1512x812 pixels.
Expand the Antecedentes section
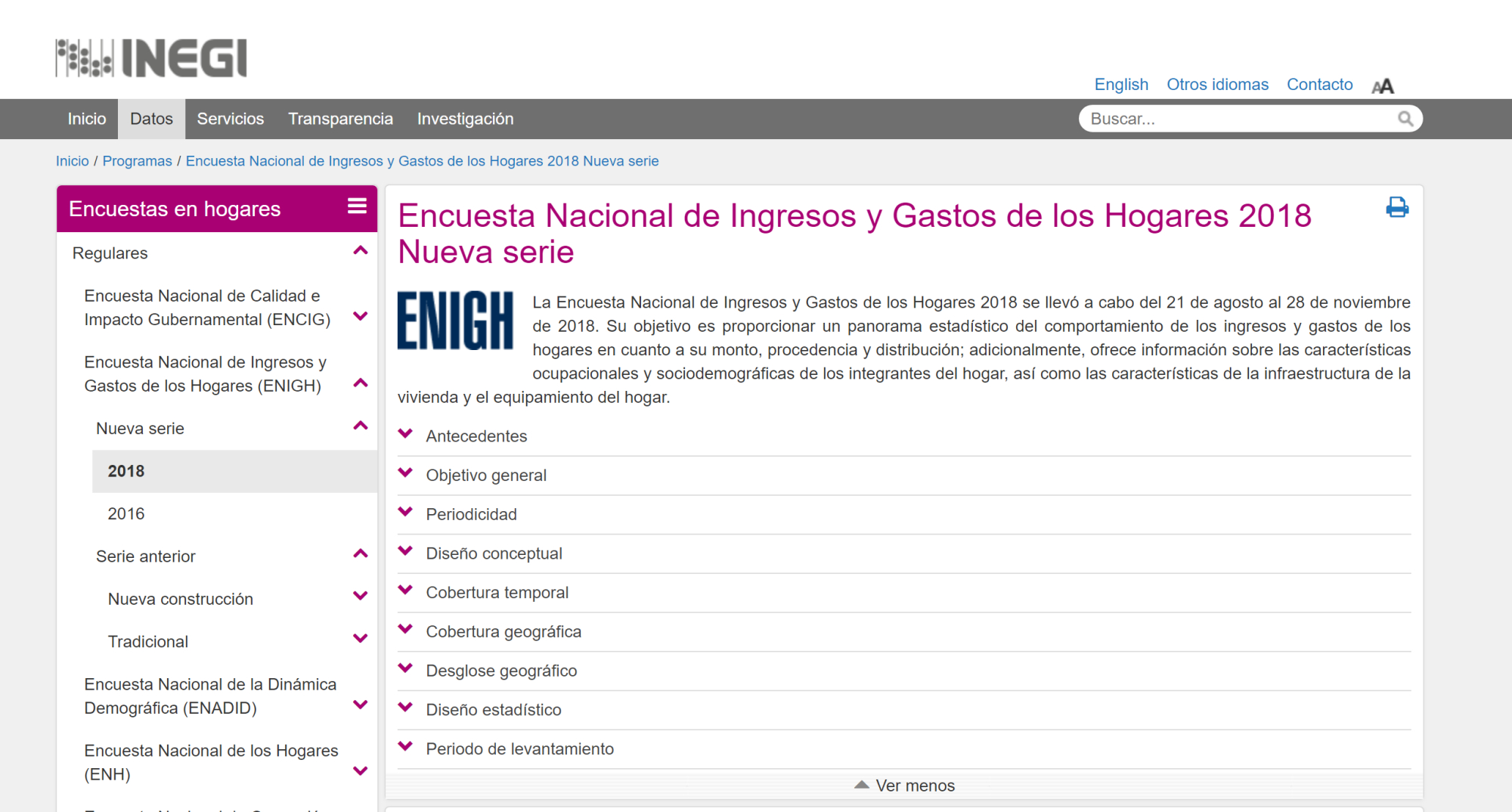point(904,436)
